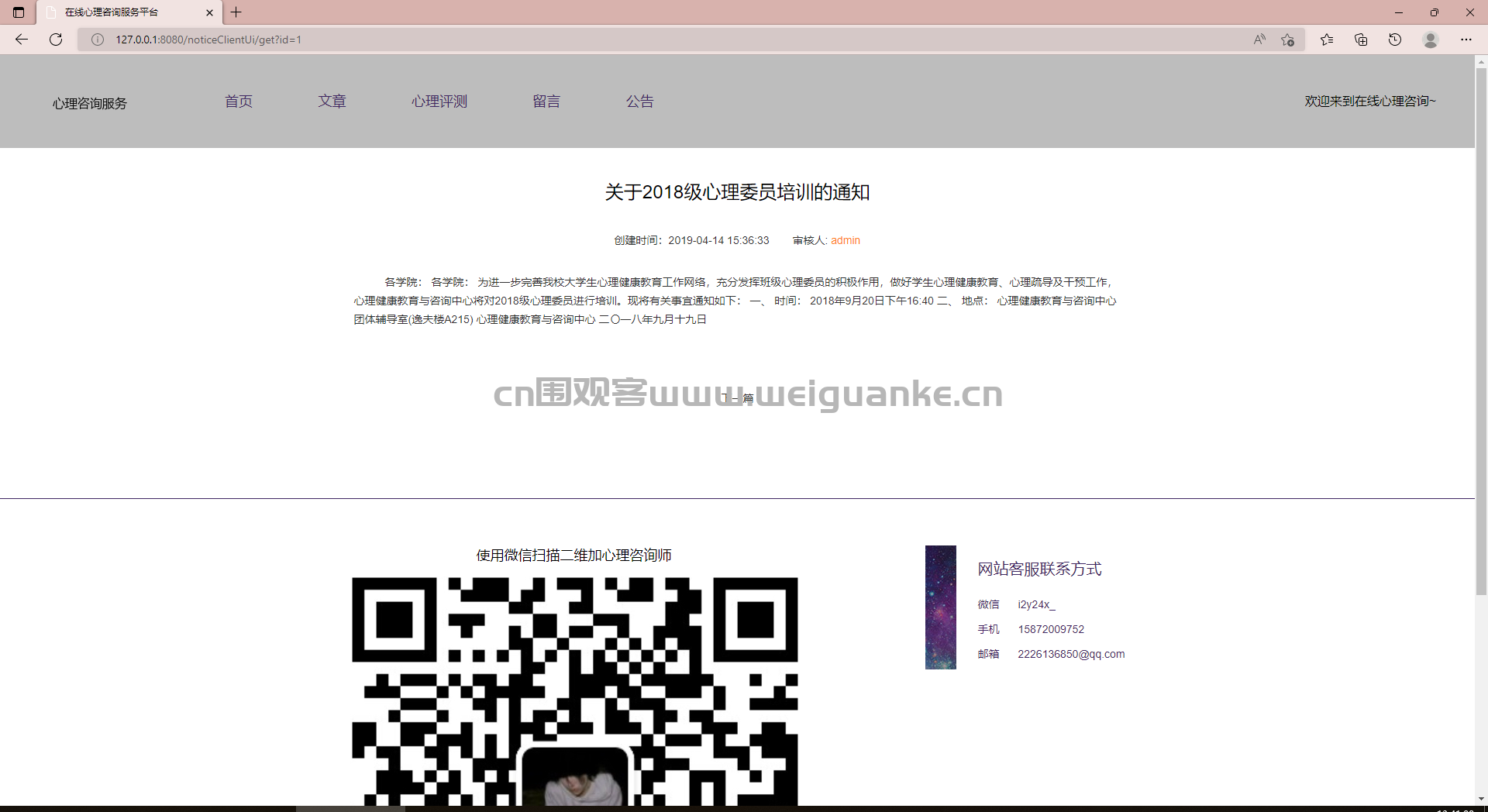
Task: Open Collections panel
Action: (x=1361, y=40)
